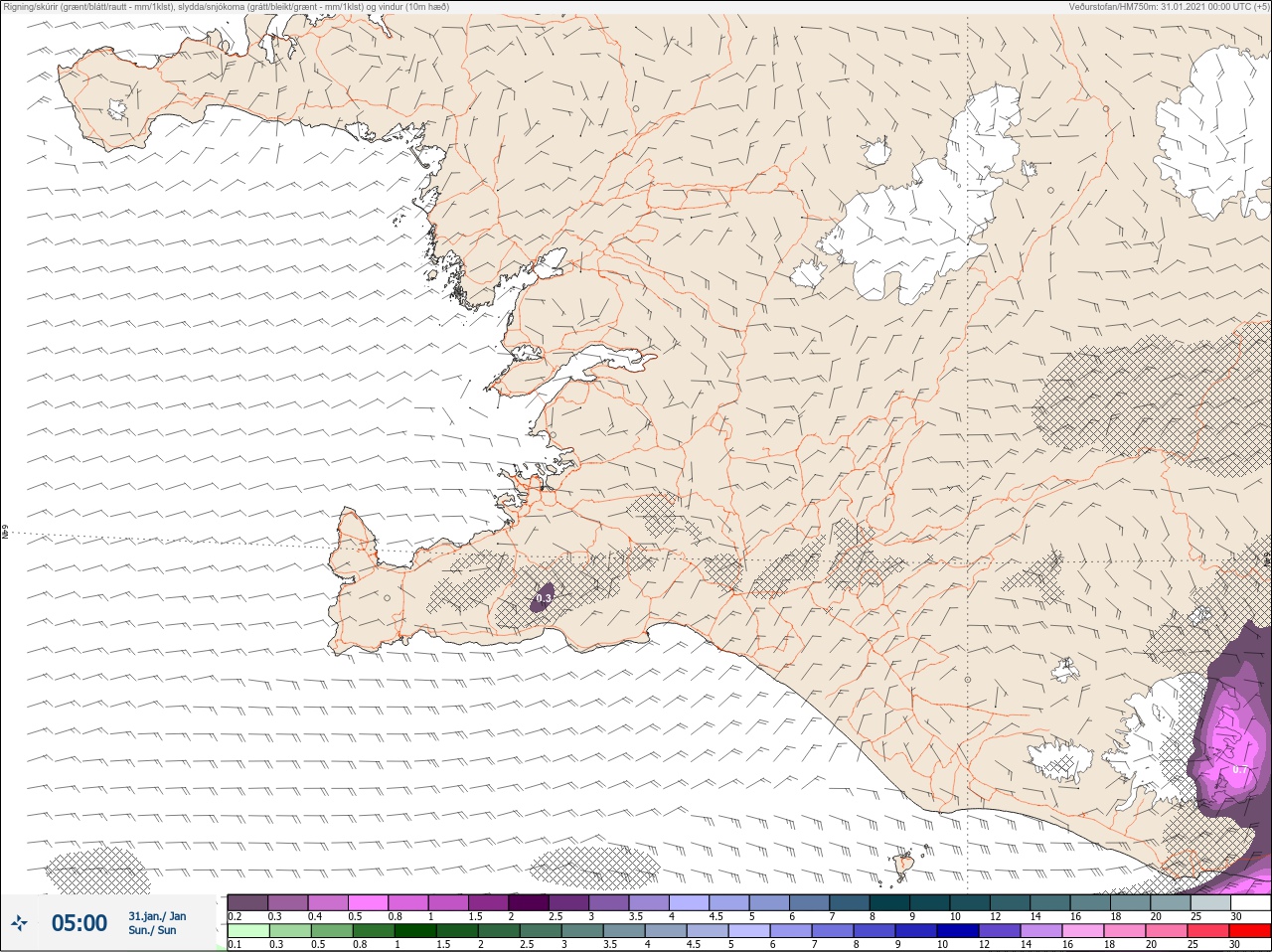Viewport: 1272px width, 952px height.
Task: Click the navy blue swatch starting at 10, bottom row
Action: [x=956, y=931]
